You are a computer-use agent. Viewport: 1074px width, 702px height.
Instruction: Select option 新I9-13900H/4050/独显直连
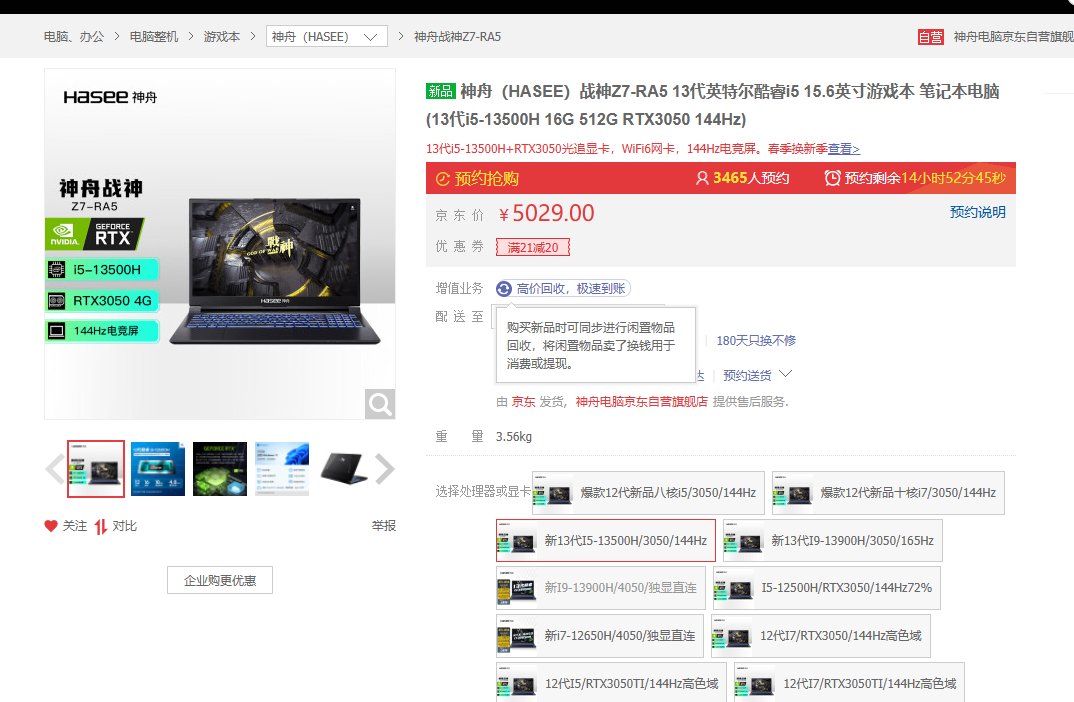point(601,588)
